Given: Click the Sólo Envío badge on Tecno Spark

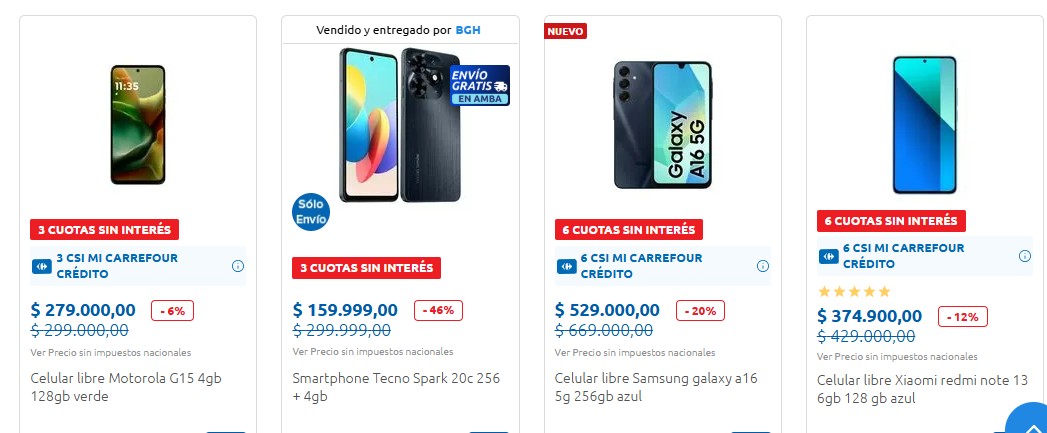Looking at the screenshot, I should pos(310,211).
